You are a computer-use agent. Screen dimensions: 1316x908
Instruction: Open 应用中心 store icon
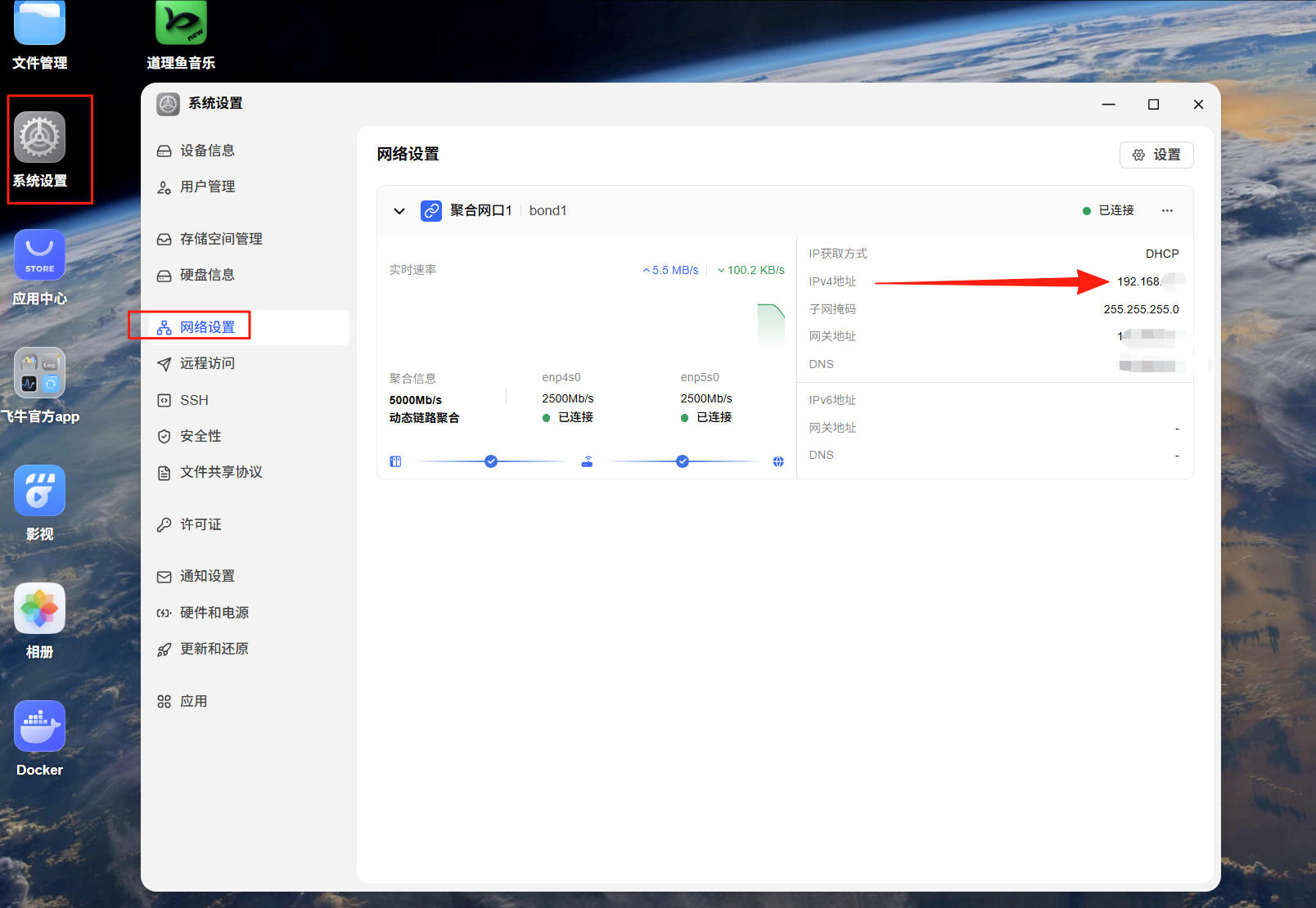(x=39, y=255)
